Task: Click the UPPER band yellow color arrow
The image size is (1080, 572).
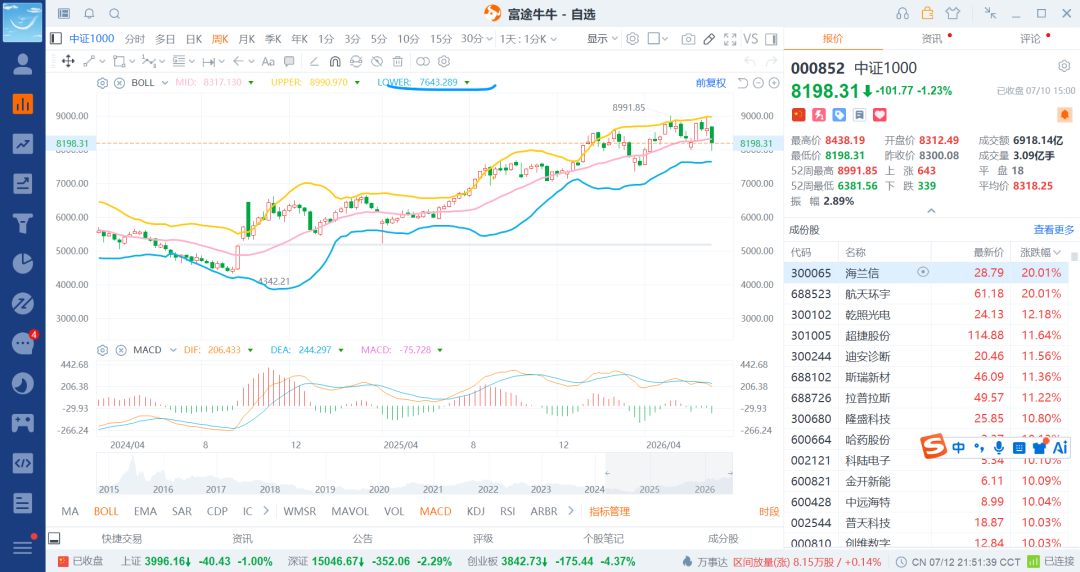Action: click(357, 83)
